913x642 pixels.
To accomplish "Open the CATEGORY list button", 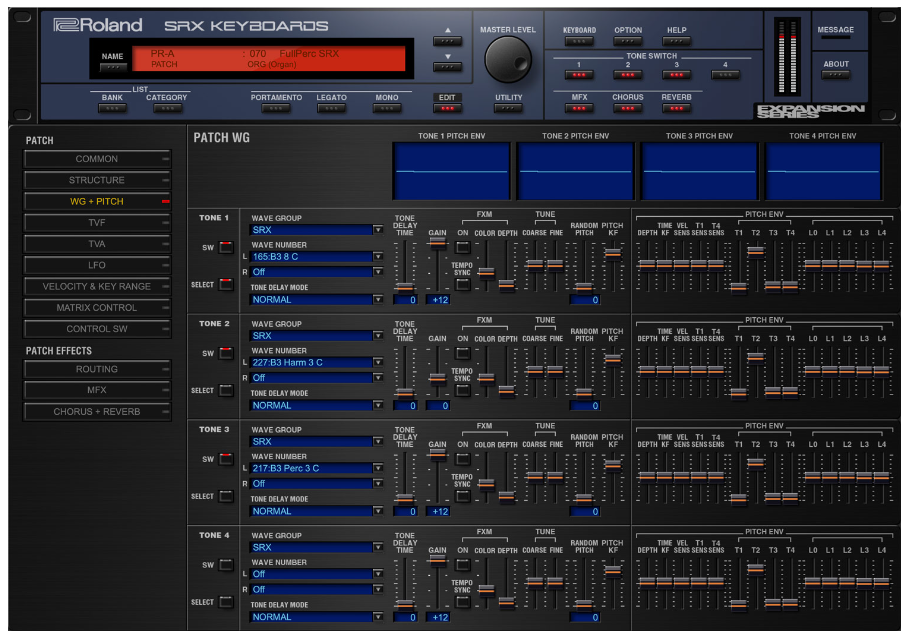I will pyautogui.click(x=167, y=108).
